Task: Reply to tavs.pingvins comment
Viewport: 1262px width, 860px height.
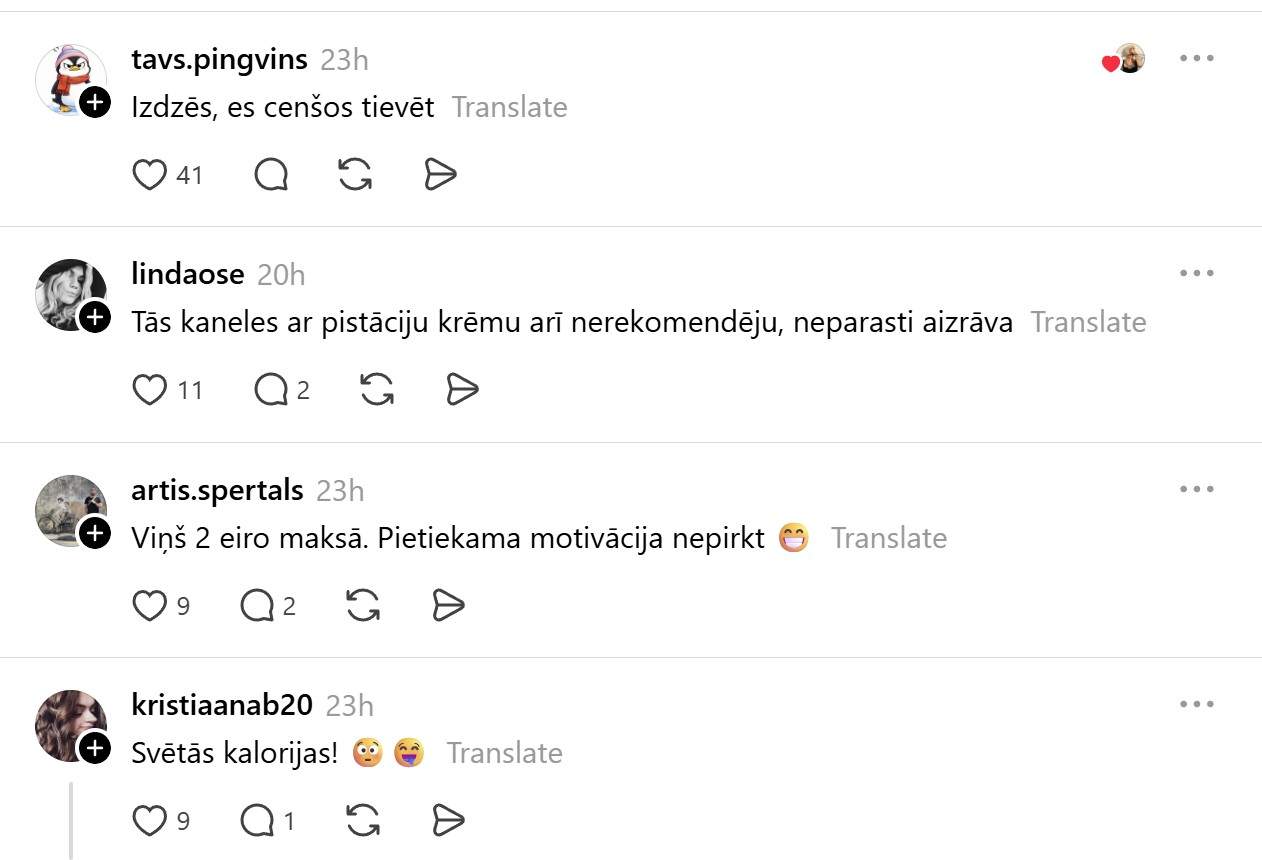Action: pyautogui.click(x=271, y=175)
